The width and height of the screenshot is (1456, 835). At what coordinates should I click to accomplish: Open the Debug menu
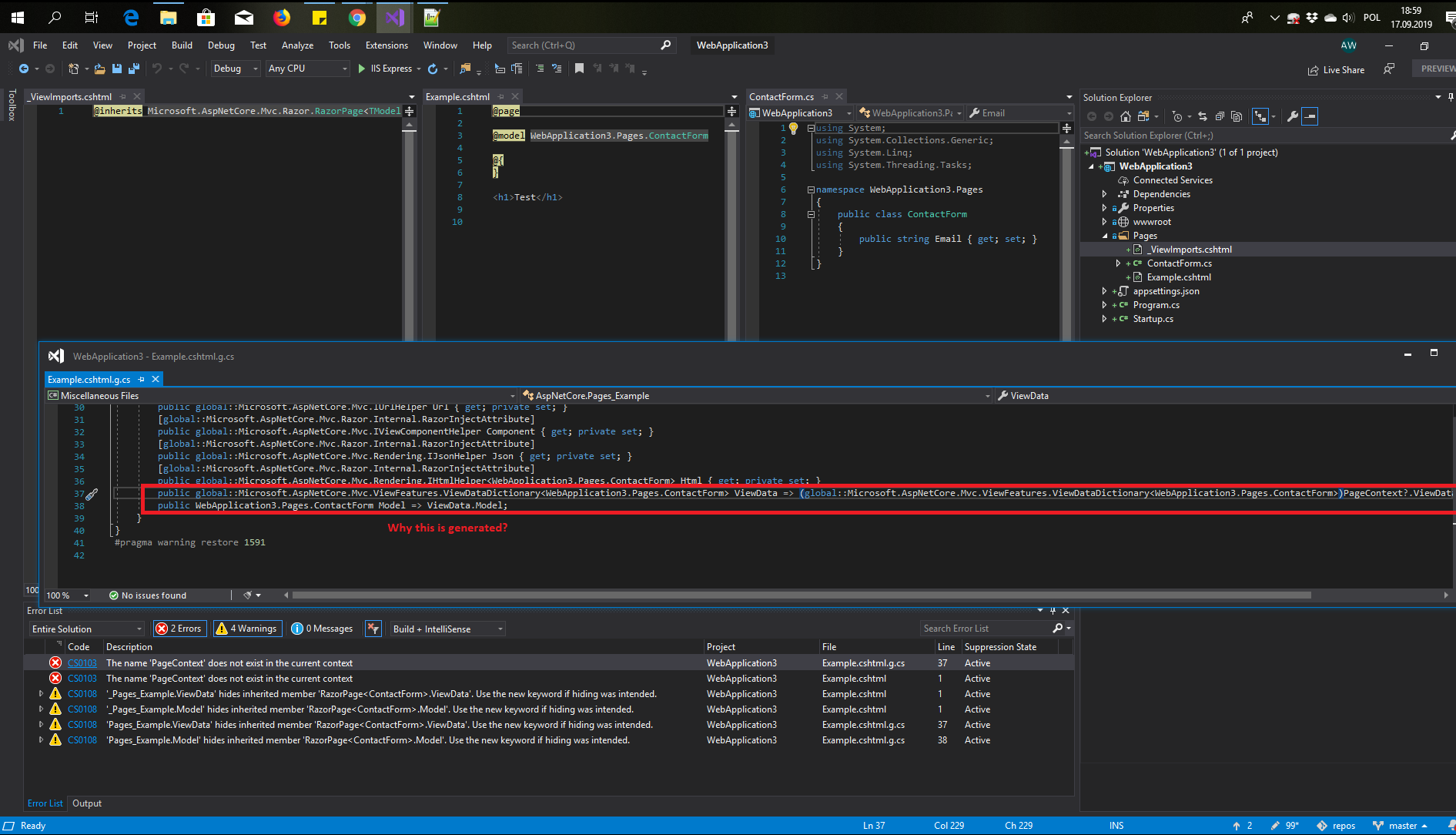[221, 45]
